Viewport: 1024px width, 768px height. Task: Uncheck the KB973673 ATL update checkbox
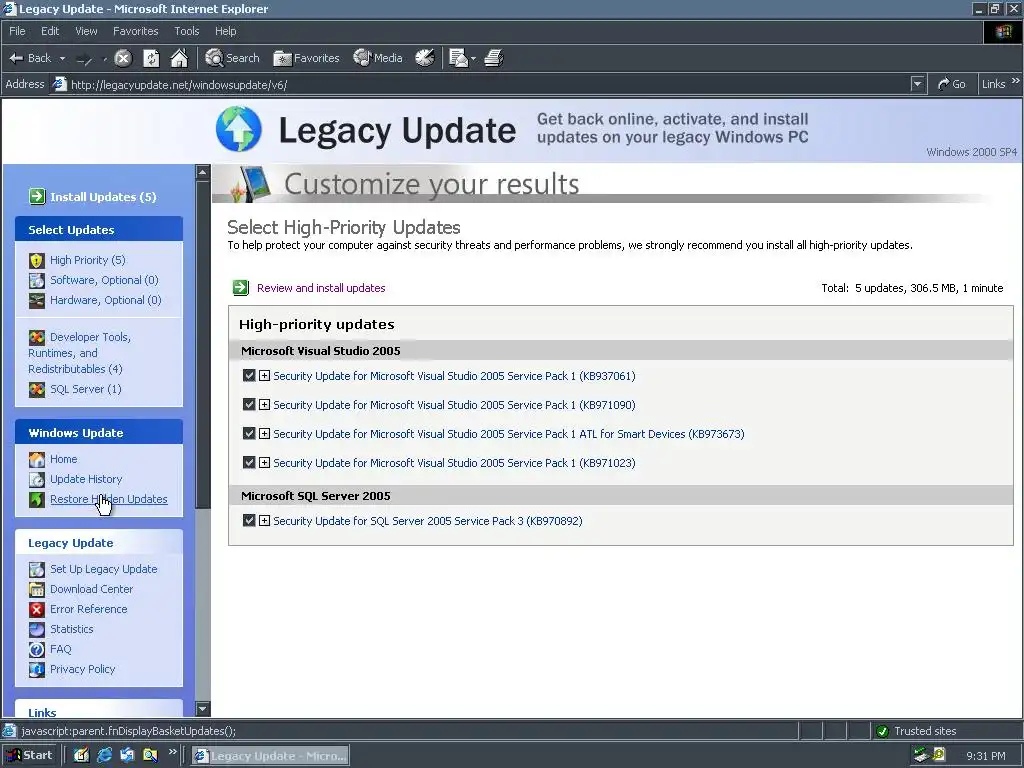(249, 434)
